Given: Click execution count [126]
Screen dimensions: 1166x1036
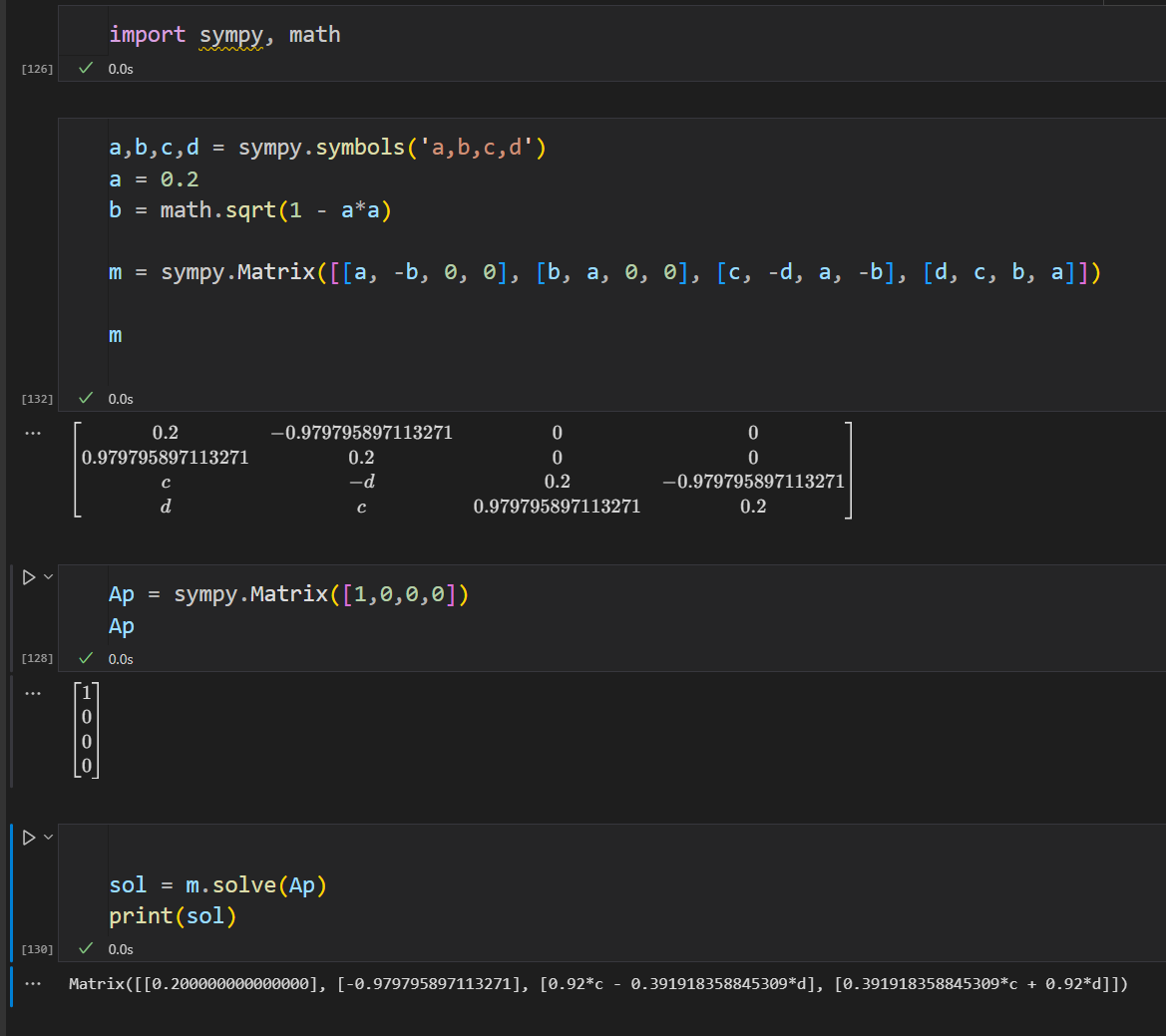Looking at the screenshot, I should [37, 69].
